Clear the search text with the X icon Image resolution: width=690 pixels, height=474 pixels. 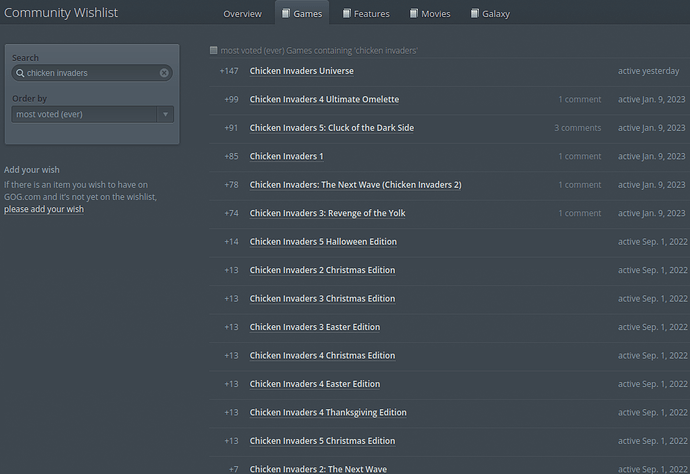(x=164, y=73)
